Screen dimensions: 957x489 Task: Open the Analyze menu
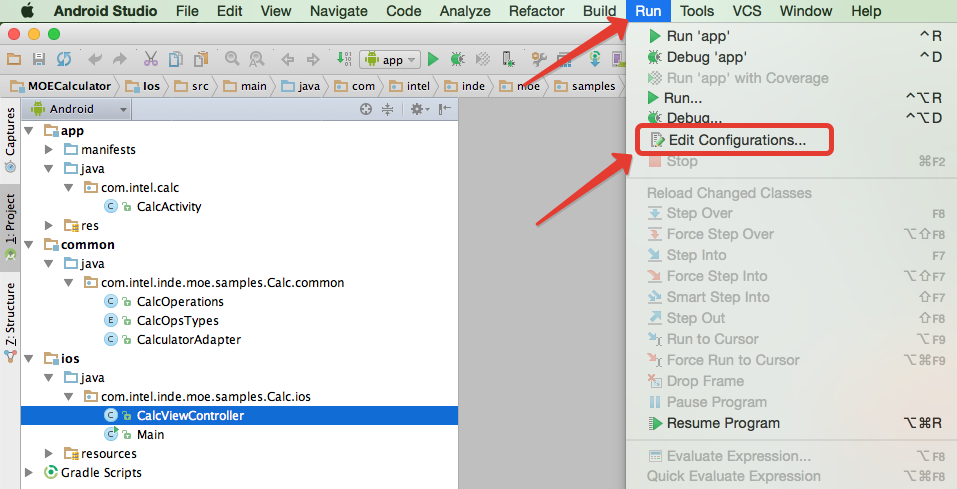tap(465, 11)
